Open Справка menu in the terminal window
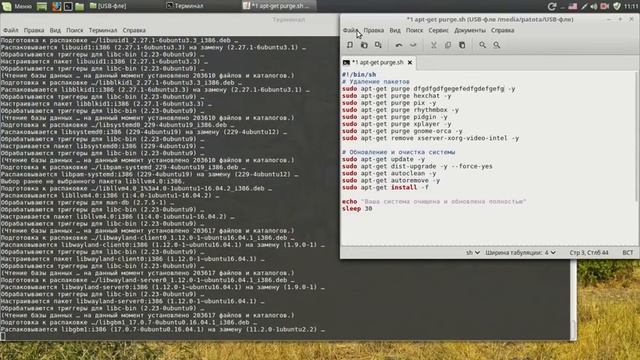The width and height of the screenshot is (640, 360). click(x=134, y=30)
